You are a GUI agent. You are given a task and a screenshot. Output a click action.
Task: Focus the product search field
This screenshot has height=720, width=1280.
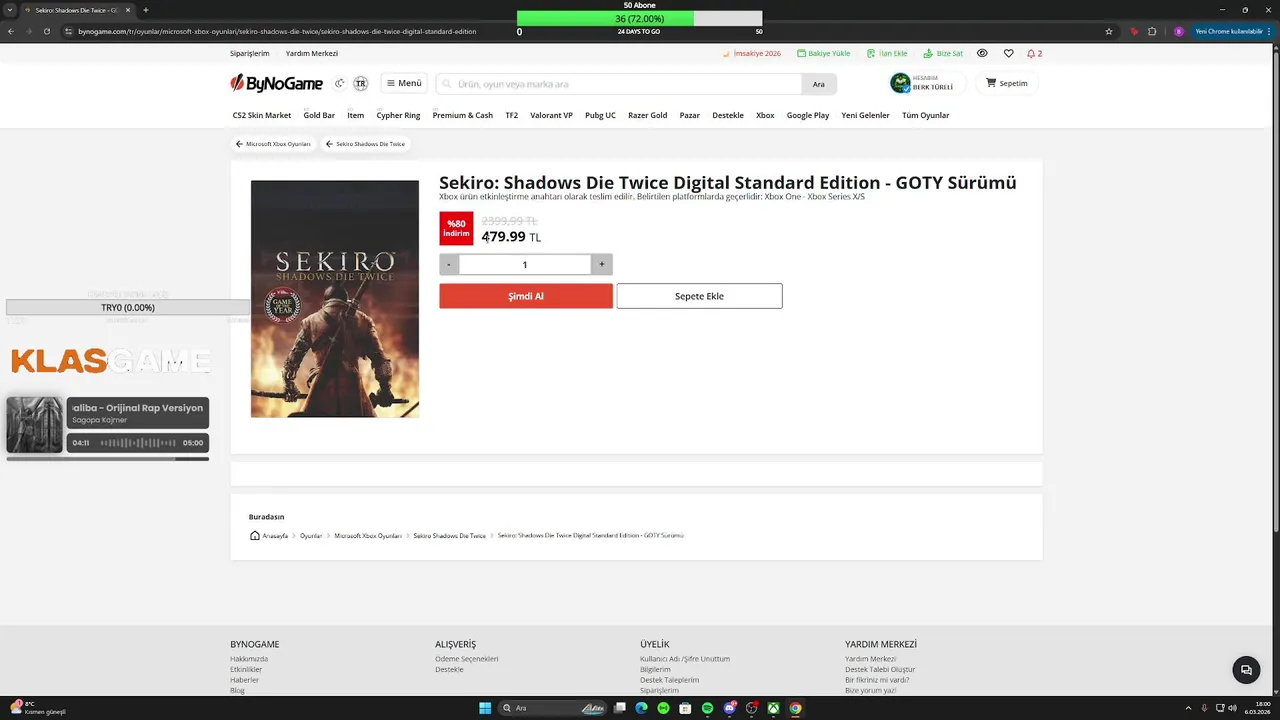pyautogui.click(x=618, y=84)
